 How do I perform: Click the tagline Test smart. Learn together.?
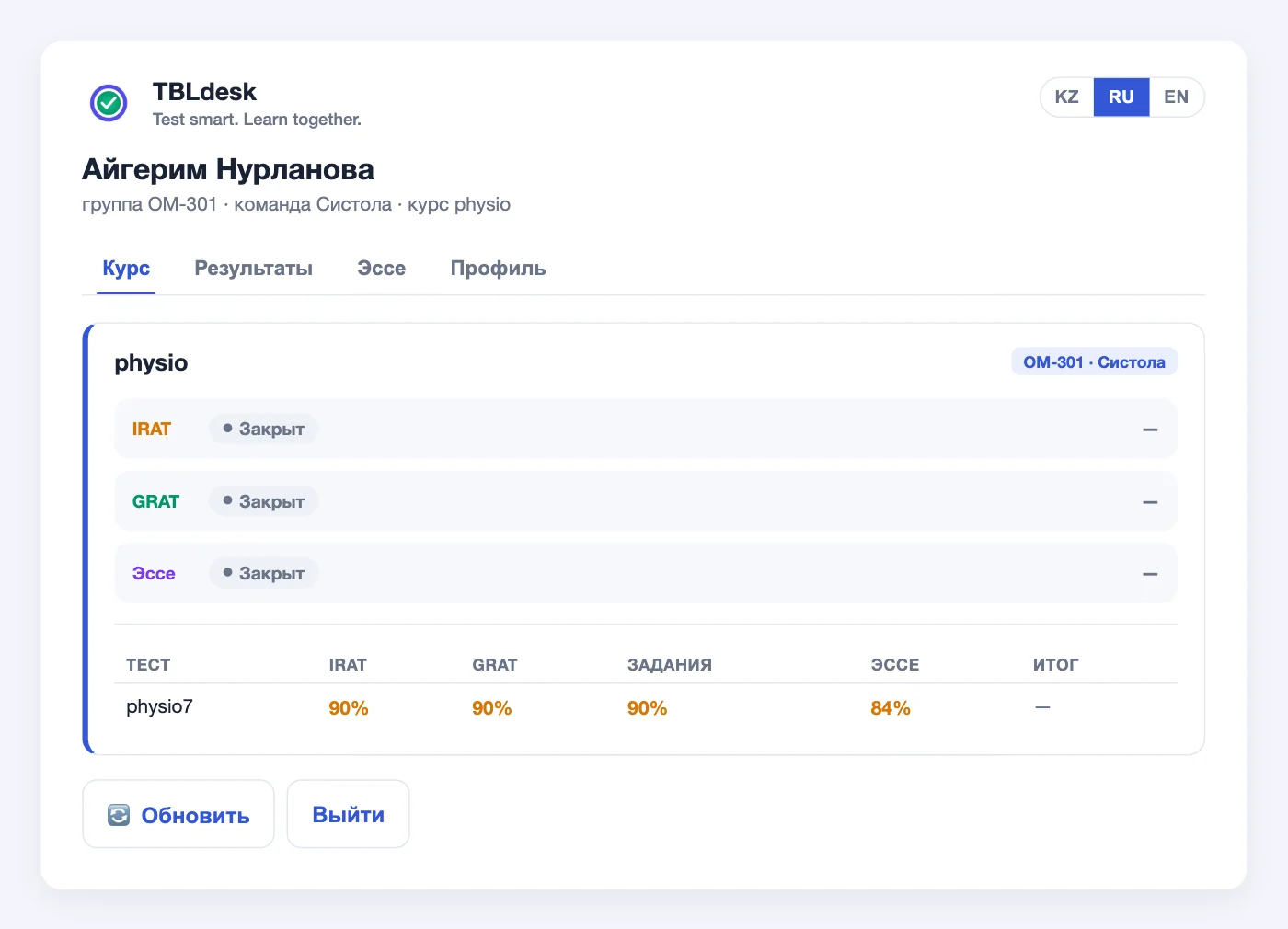[x=257, y=120]
